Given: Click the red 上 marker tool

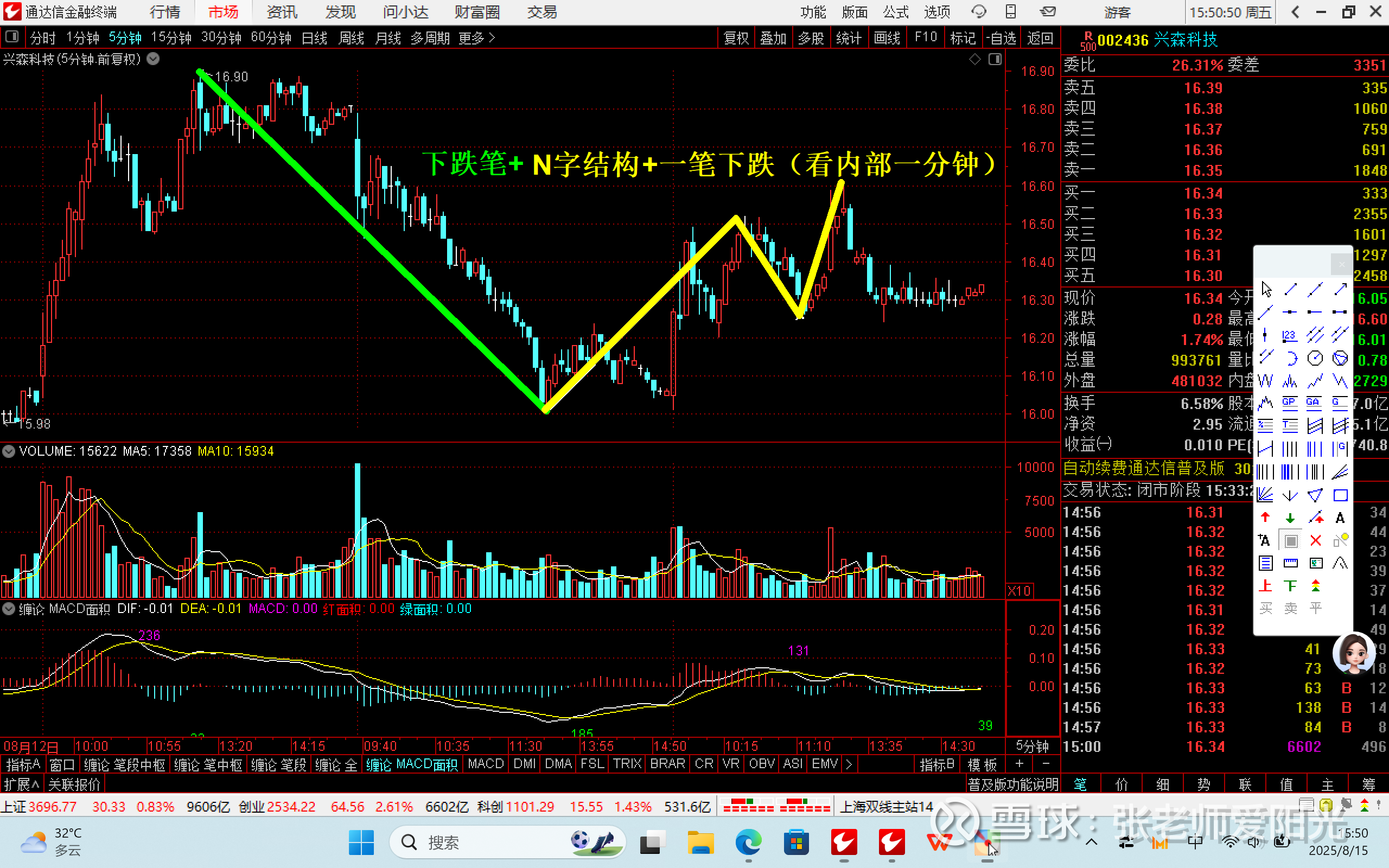Looking at the screenshot, I should [x=1265, y=585].
